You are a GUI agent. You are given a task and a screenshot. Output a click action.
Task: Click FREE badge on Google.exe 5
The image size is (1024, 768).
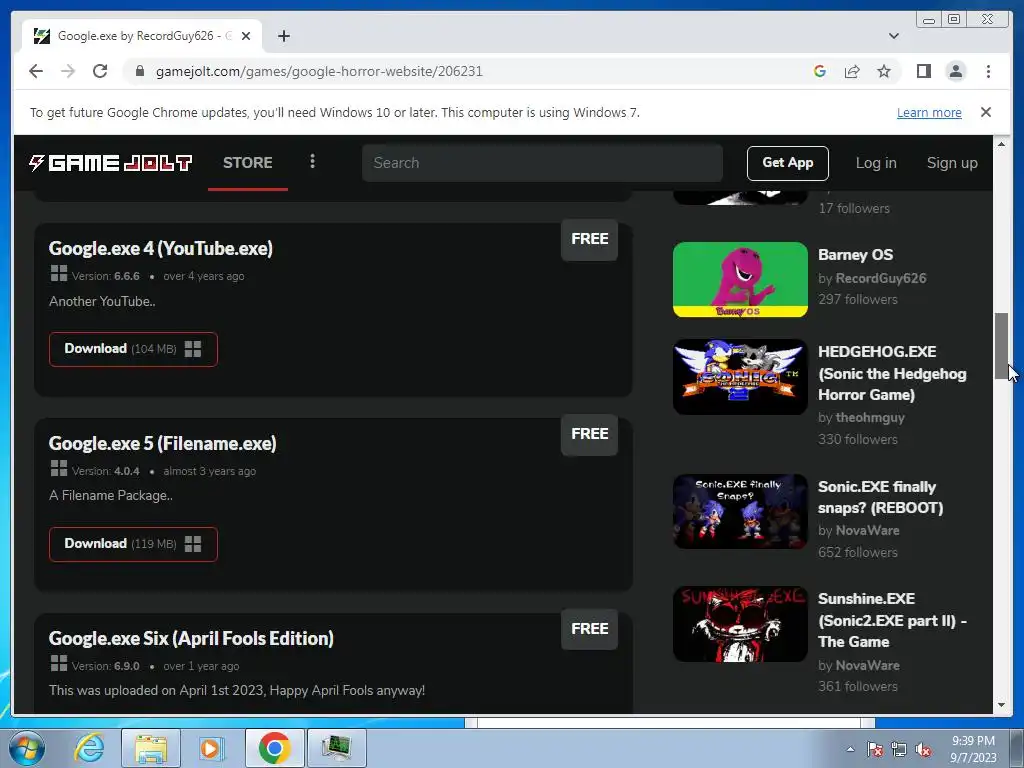tap(589, 434)
